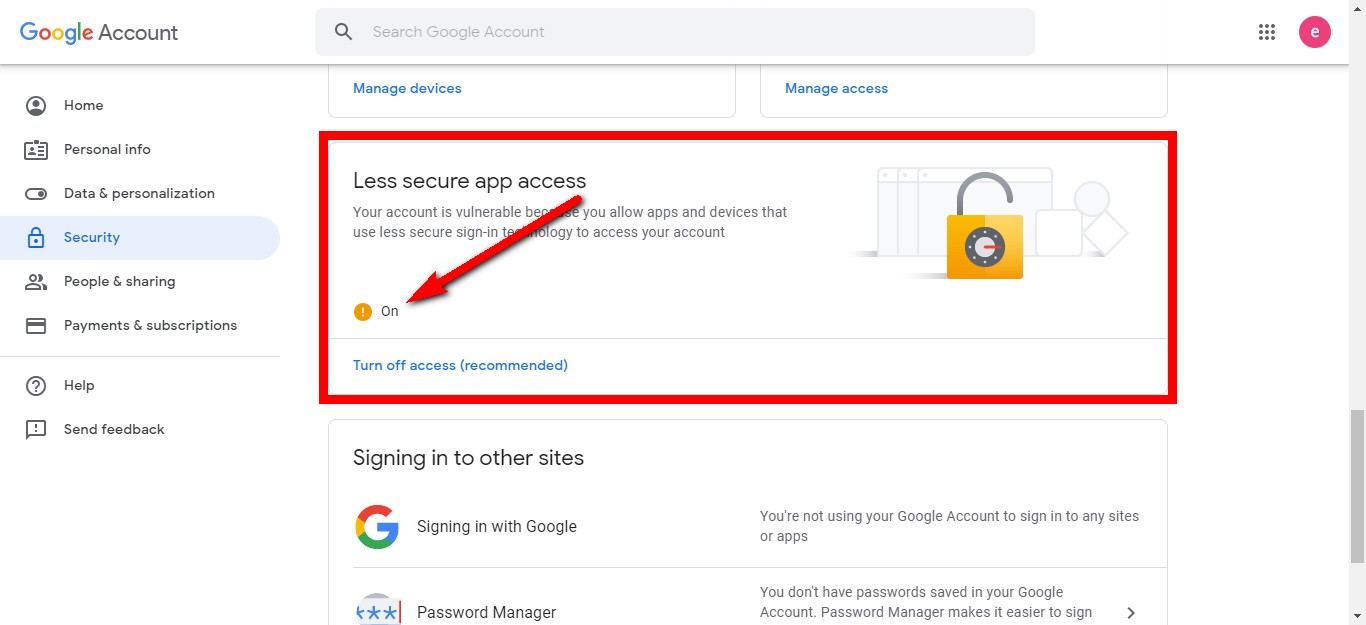Open the Manage access link
1366x625 pixels.
click(836, 88)
